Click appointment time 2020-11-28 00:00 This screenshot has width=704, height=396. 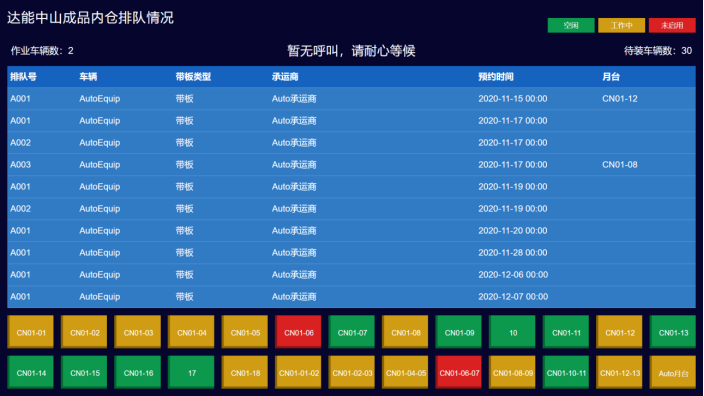[x=513, y=253]
